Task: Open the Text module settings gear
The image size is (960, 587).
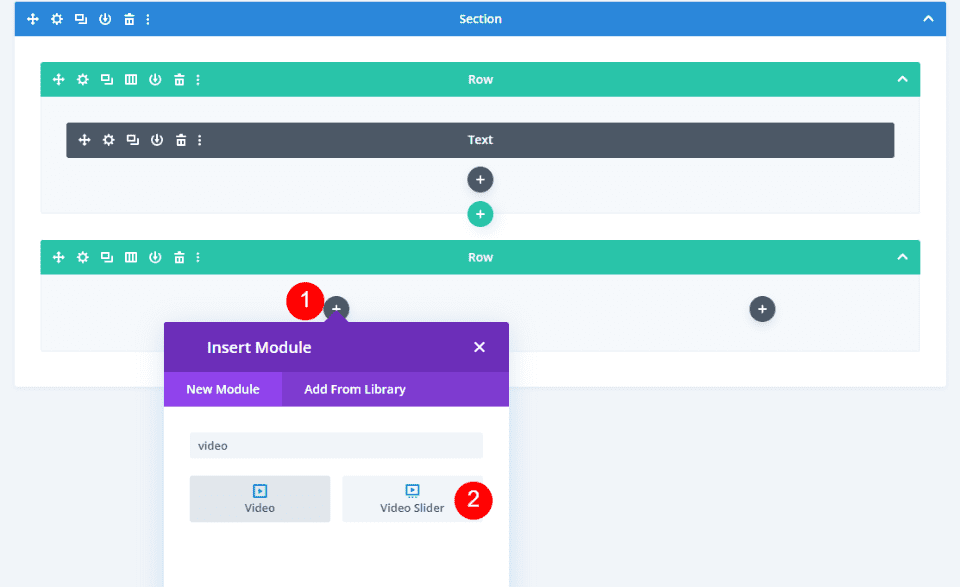Action: click(109, 140)
